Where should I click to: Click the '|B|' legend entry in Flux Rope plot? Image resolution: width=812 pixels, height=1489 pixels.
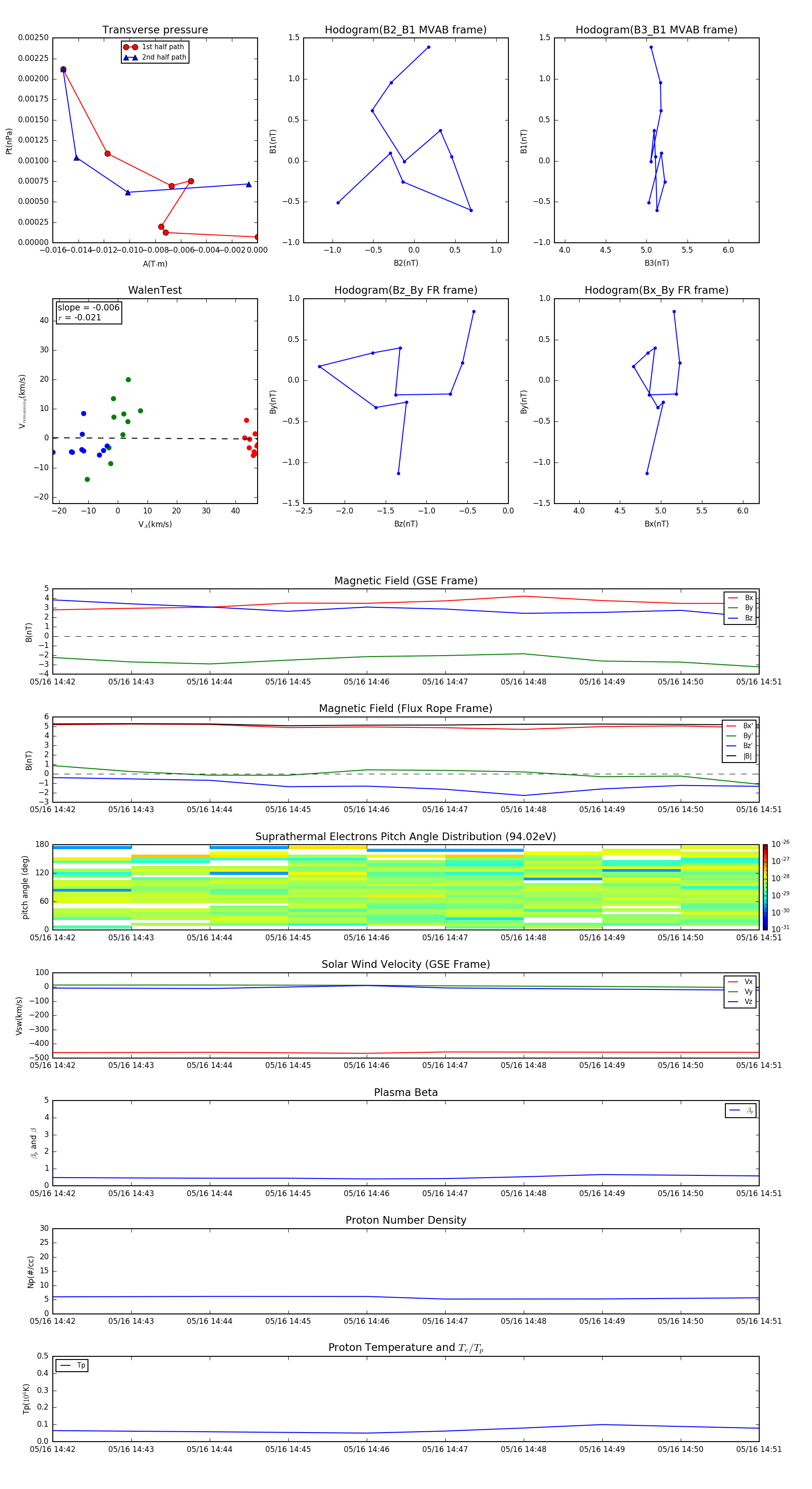pos(739,756)
